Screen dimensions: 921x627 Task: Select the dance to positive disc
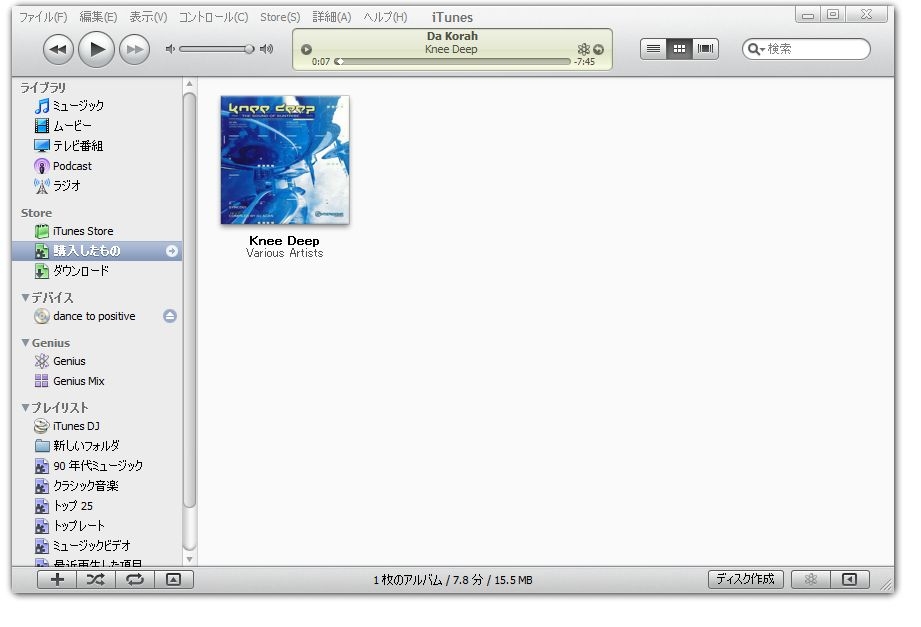[x=94, y=316]
